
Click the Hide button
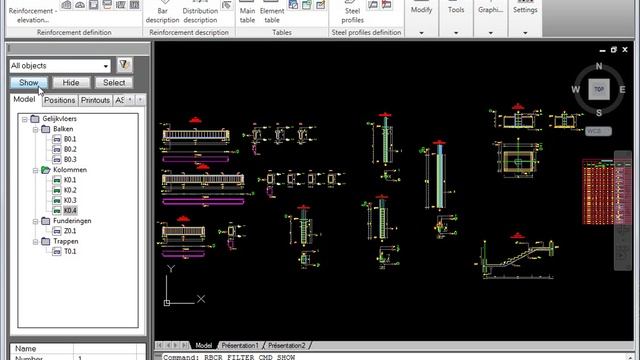(x=71, y=82)
